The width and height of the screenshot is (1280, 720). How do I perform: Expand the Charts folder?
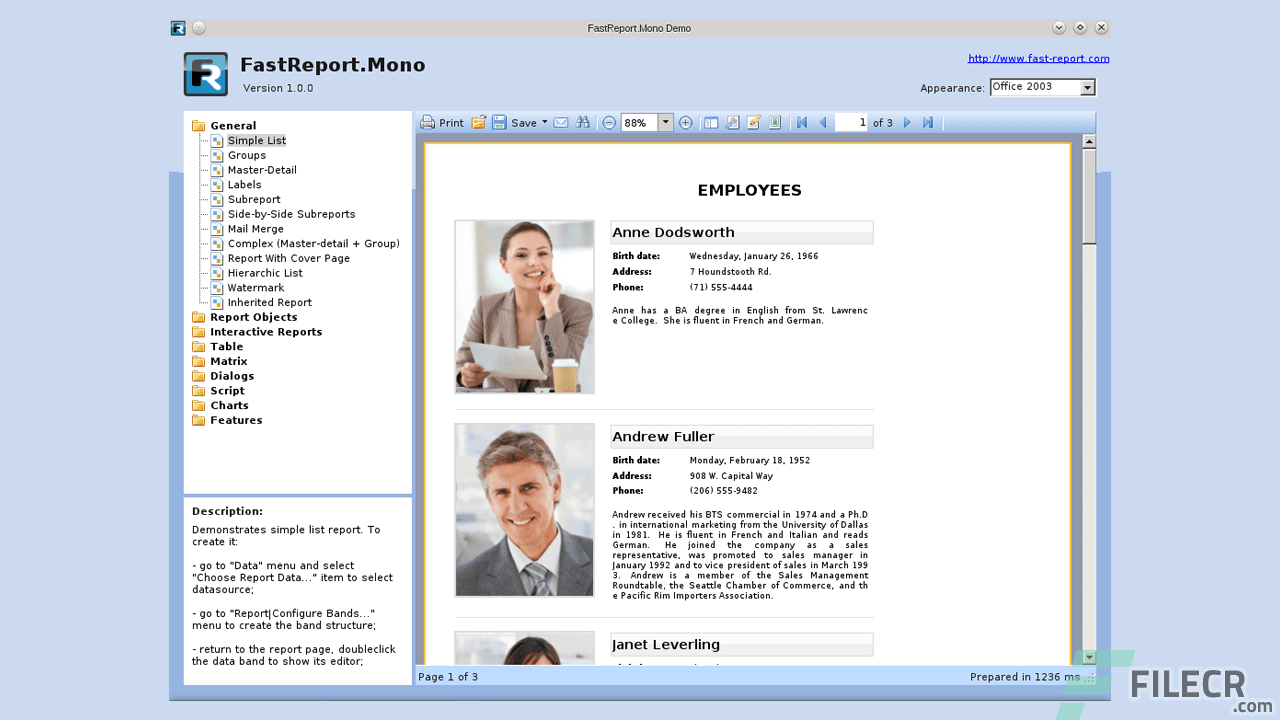(x=220, y=405)
